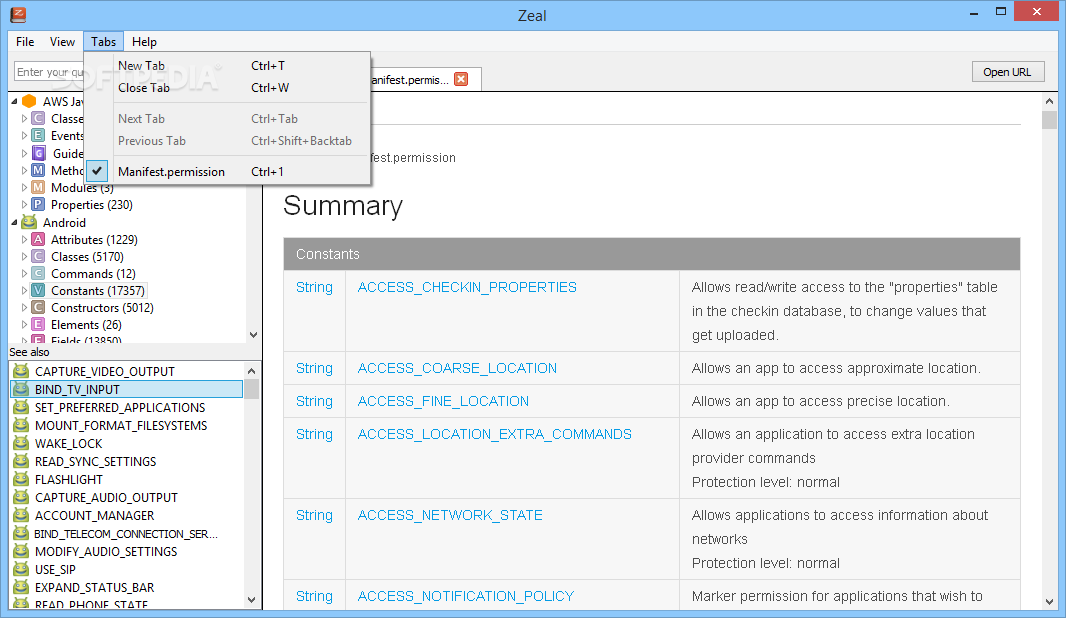Click Android icon beside FLASHLIGHT
The width and height of the screenshot is (1066, 618).
[22, 479]
